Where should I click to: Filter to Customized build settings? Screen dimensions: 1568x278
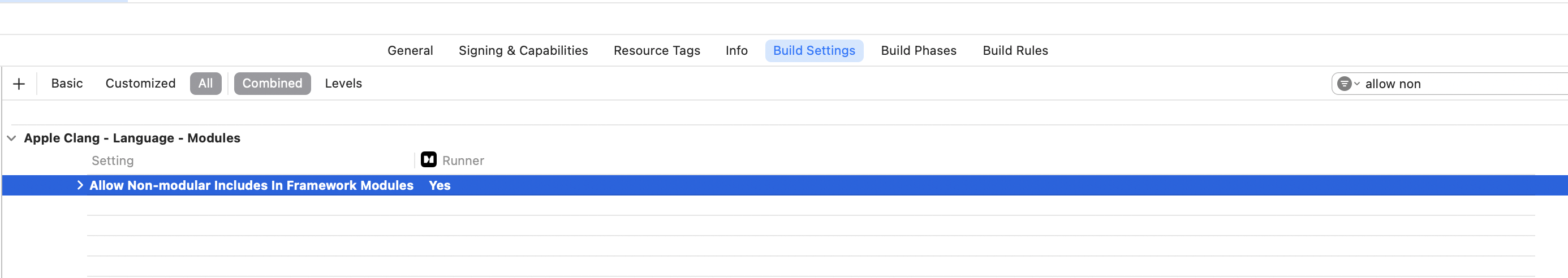coord(140,84)
